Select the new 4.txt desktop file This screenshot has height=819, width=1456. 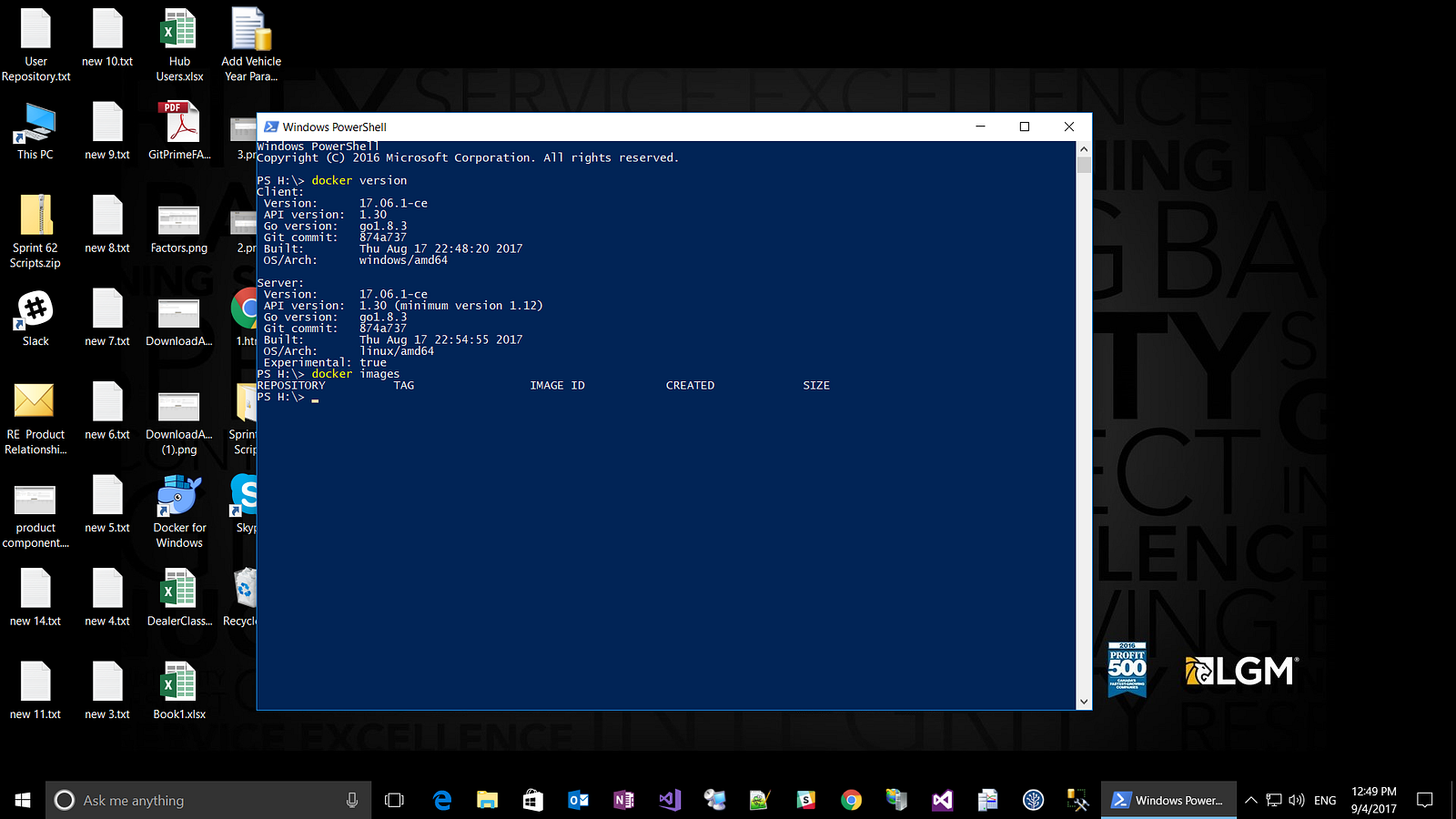click(x=107, y=598)
